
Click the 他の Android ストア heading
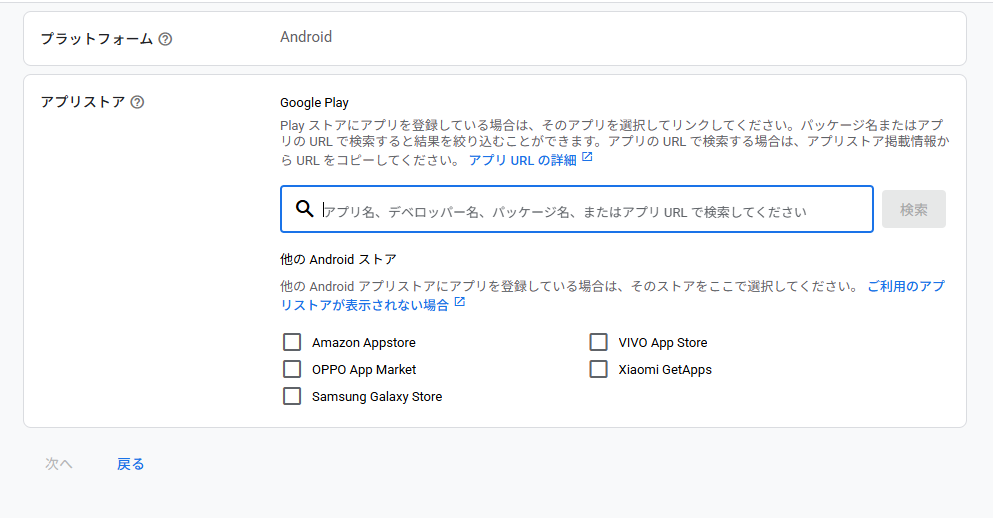(338, 259)
